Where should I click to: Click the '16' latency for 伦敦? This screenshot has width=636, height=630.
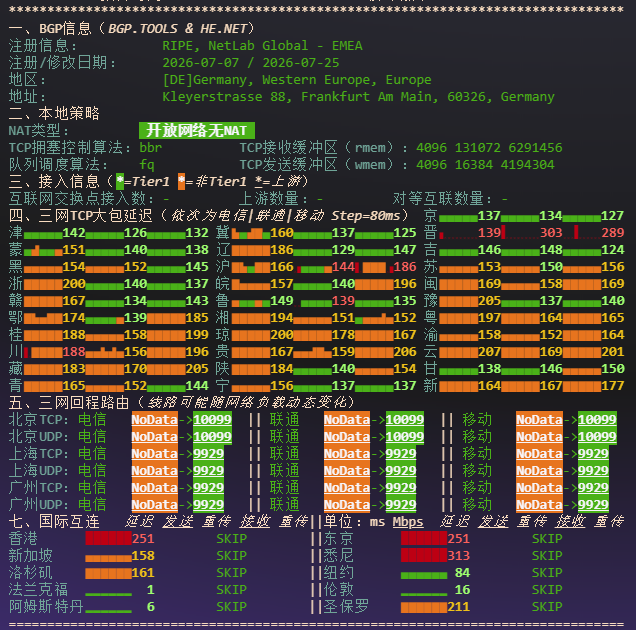tap(462, 590)
